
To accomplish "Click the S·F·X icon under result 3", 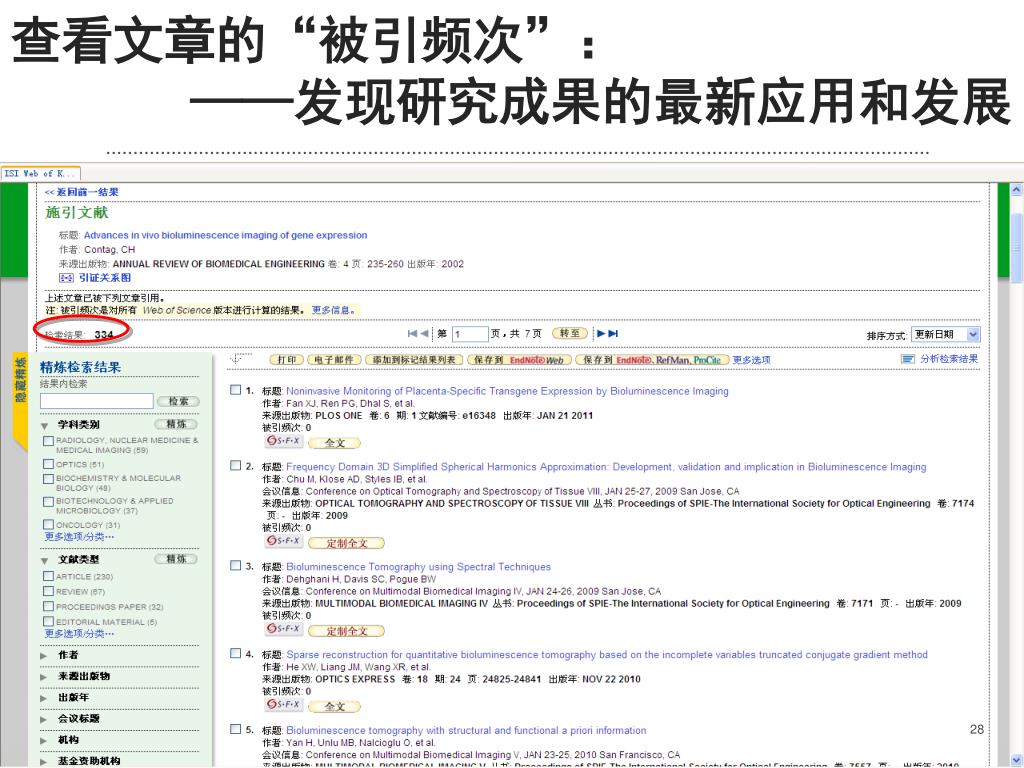I will click(283, 630).
